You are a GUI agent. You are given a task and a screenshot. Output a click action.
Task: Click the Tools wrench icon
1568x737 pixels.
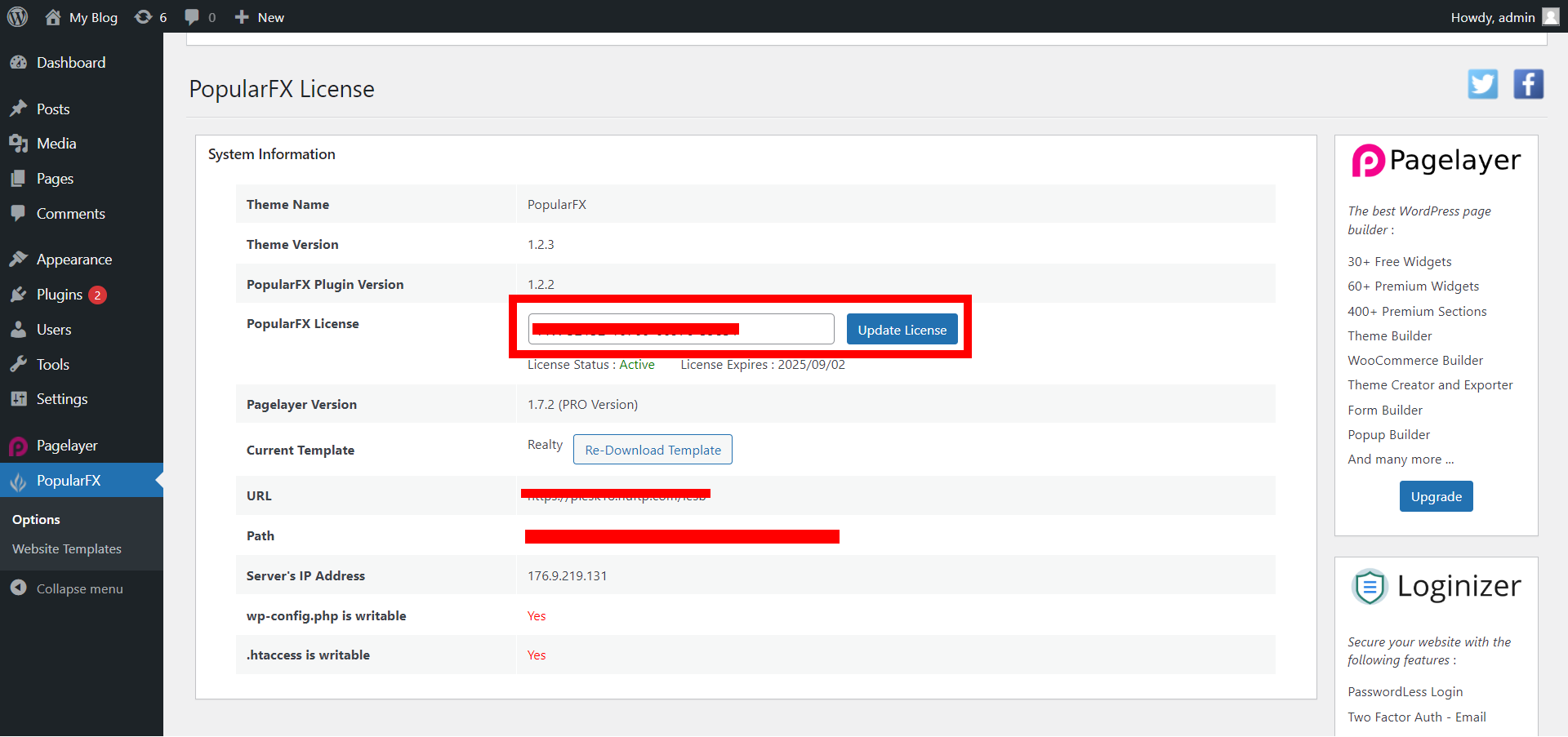(x=18, y=364)
